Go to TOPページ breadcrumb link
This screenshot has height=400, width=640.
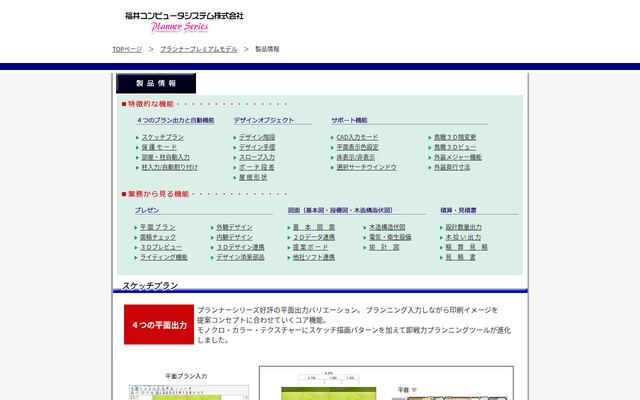[127, 49]
